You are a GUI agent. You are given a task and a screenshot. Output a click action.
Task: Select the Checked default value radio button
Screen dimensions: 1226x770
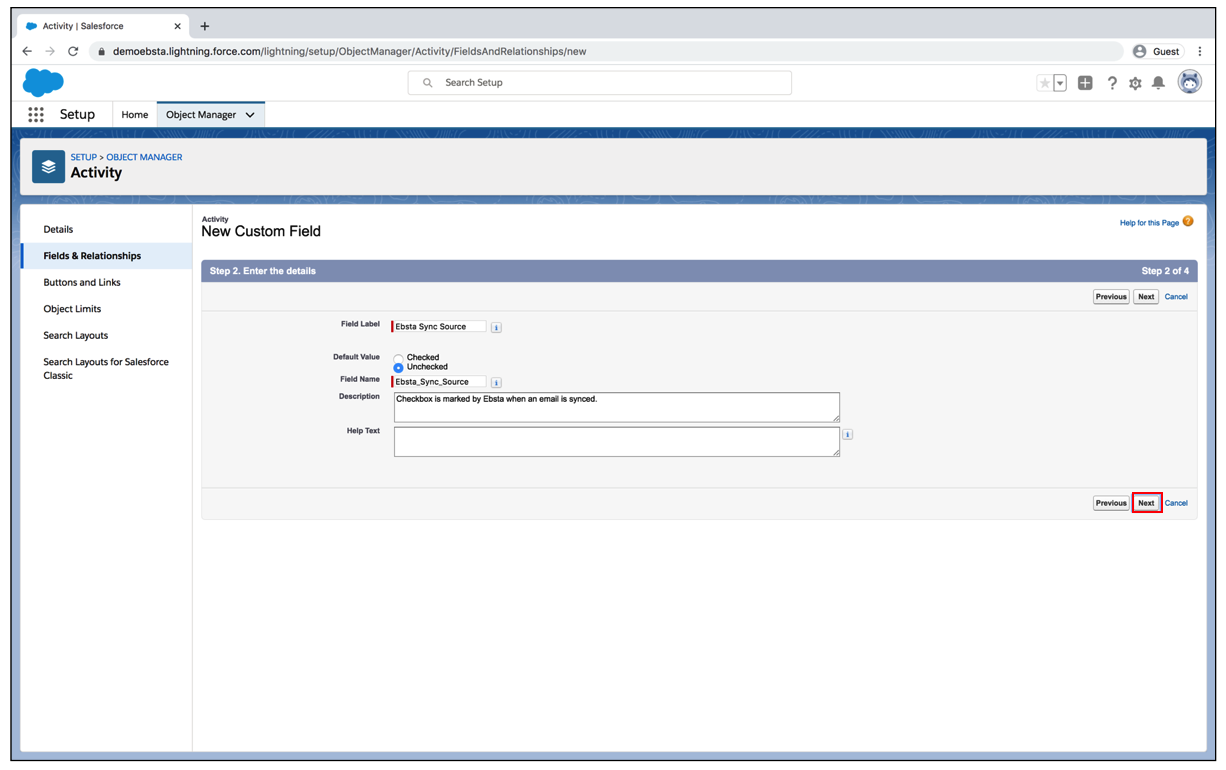(x=398, y=358)
